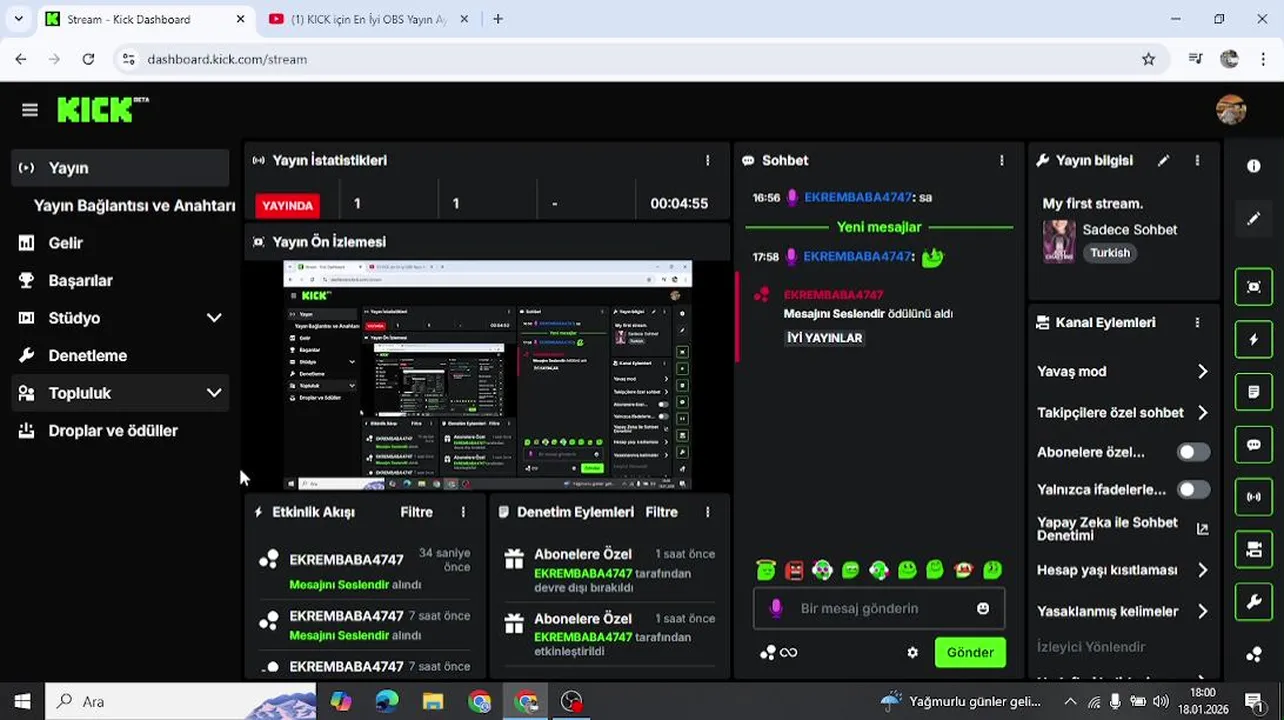Image resolution: width=1284 pixels, height=720 pixels.
Task: Click the Yayın Ön İzlemesi preview image
Action: coord(488,375)
